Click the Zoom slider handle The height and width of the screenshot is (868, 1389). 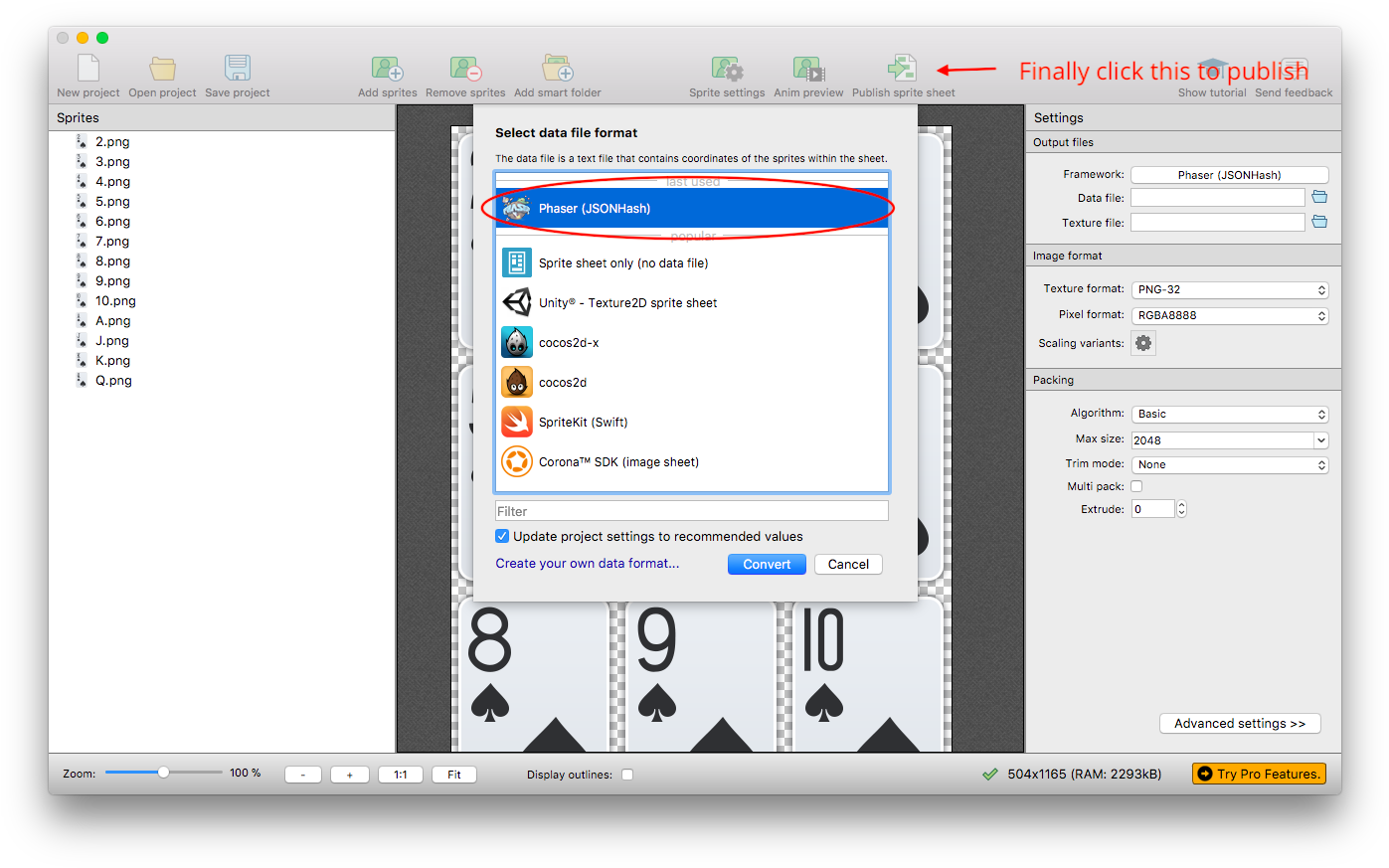coord(162,773)
